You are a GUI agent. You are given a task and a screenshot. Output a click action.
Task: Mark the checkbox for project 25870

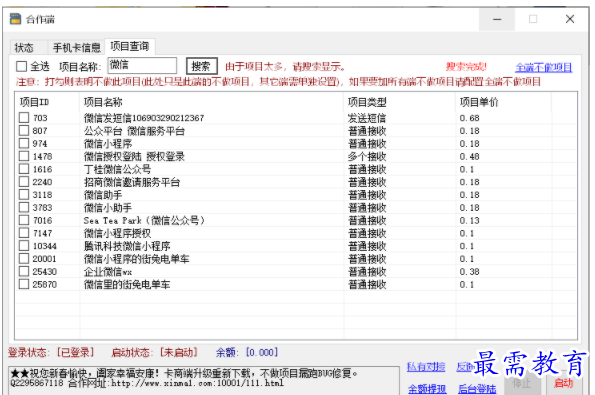tap(24, 284)
